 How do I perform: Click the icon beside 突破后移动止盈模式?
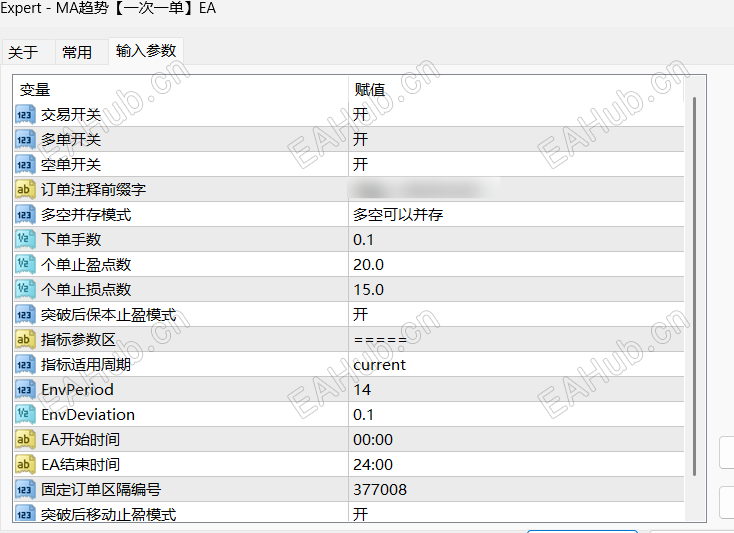point(25,513)
